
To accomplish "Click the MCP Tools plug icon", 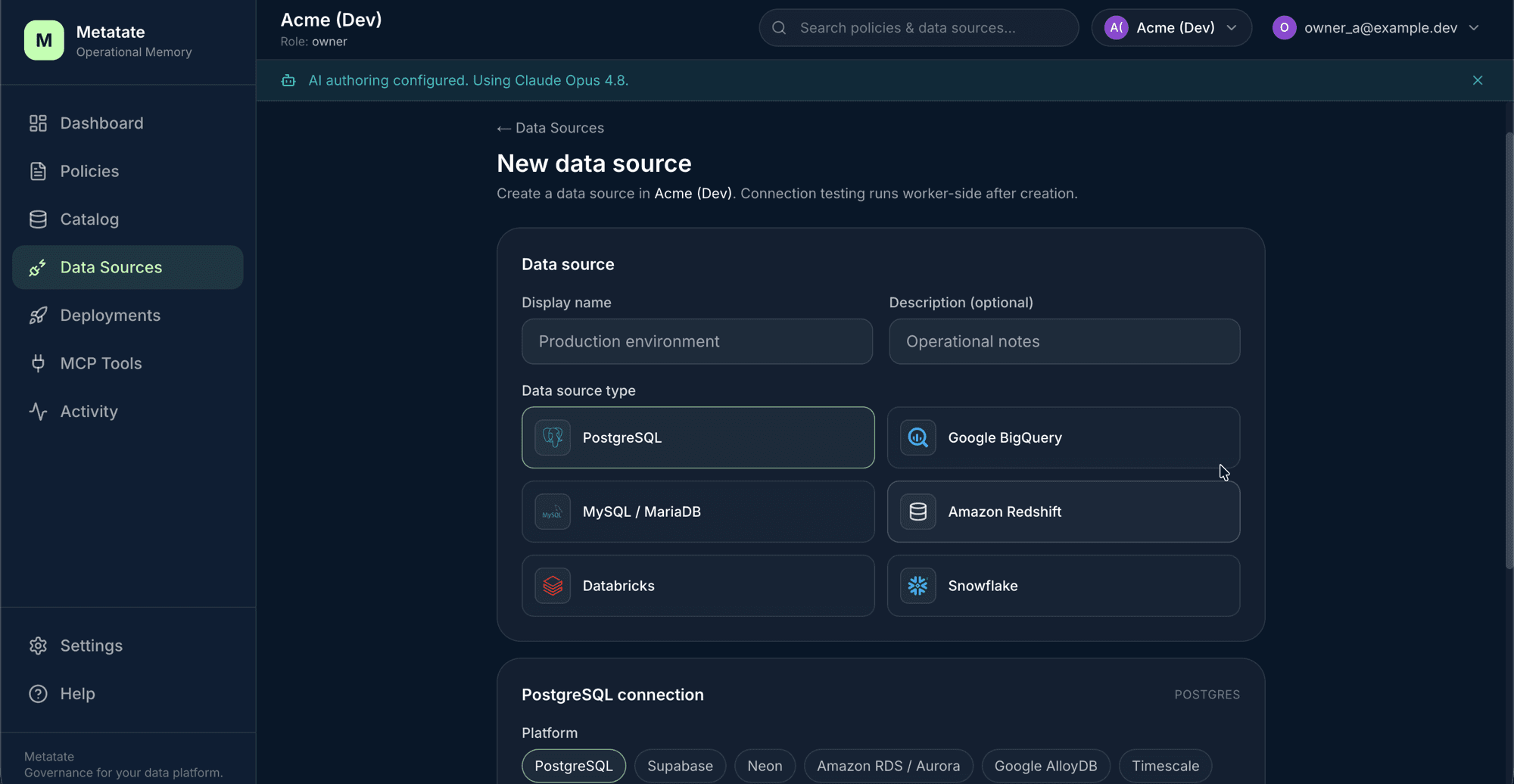I will click(x=38, y=363).
